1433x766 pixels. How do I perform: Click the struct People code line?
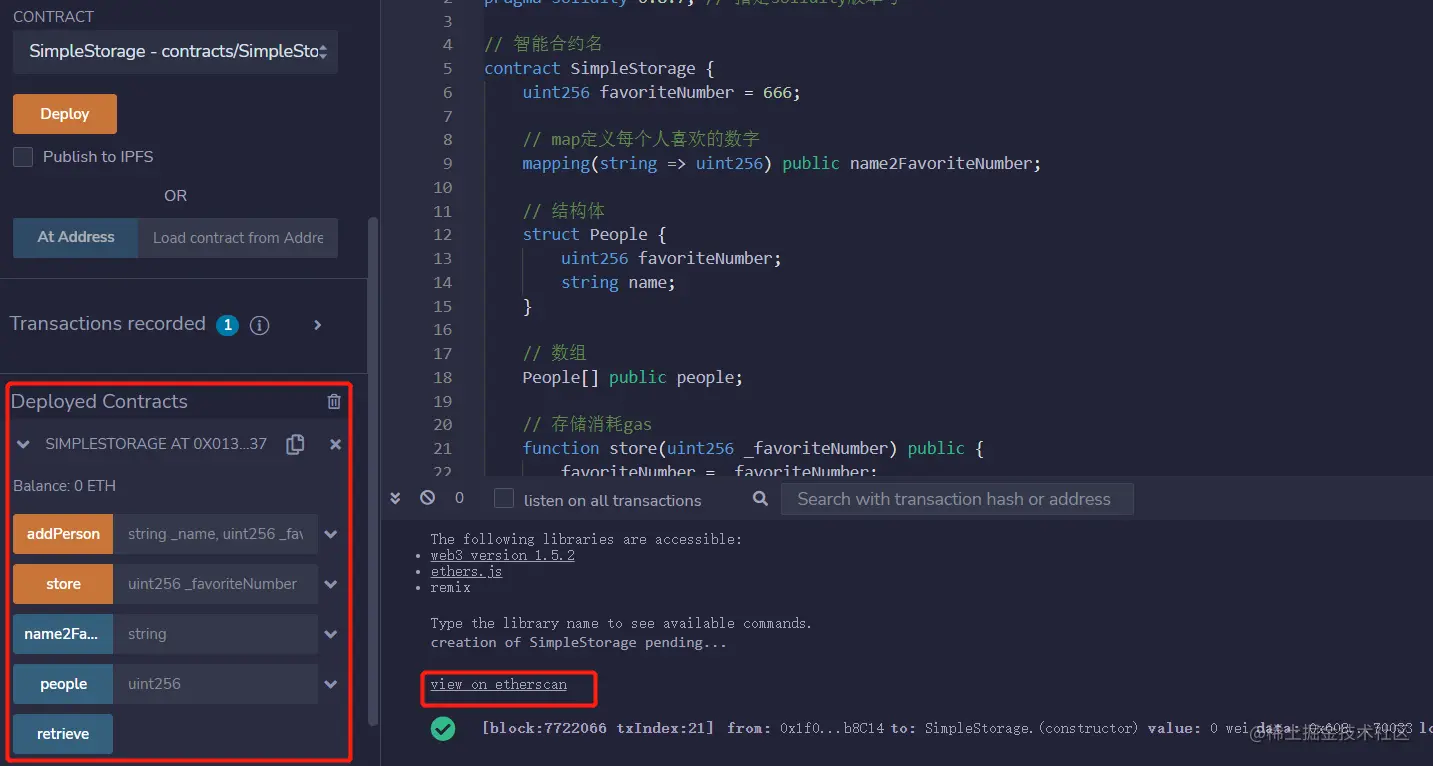coord(594,234)
